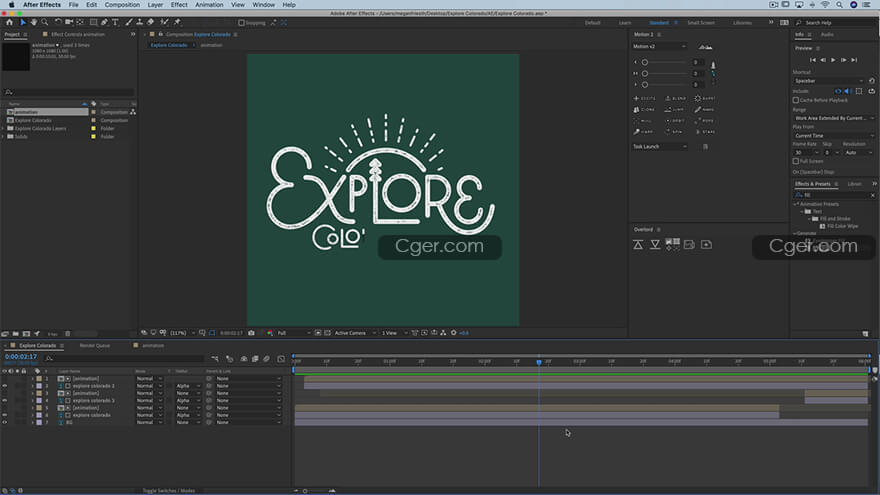Open Track Matte dropdown for explore colorado 2
The width and height of the screenshot is (880, 495).
click(x=188, y=386)
